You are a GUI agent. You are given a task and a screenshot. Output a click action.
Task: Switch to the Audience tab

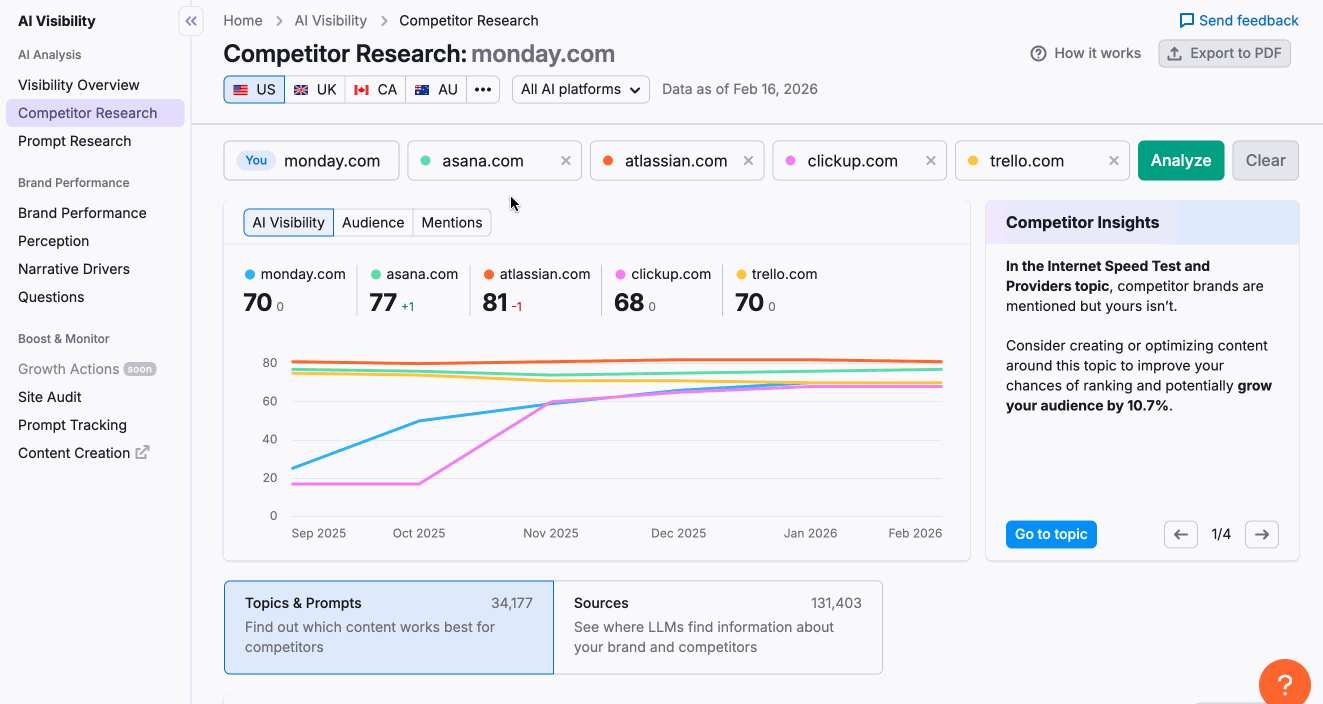click(x=373, y=222)
